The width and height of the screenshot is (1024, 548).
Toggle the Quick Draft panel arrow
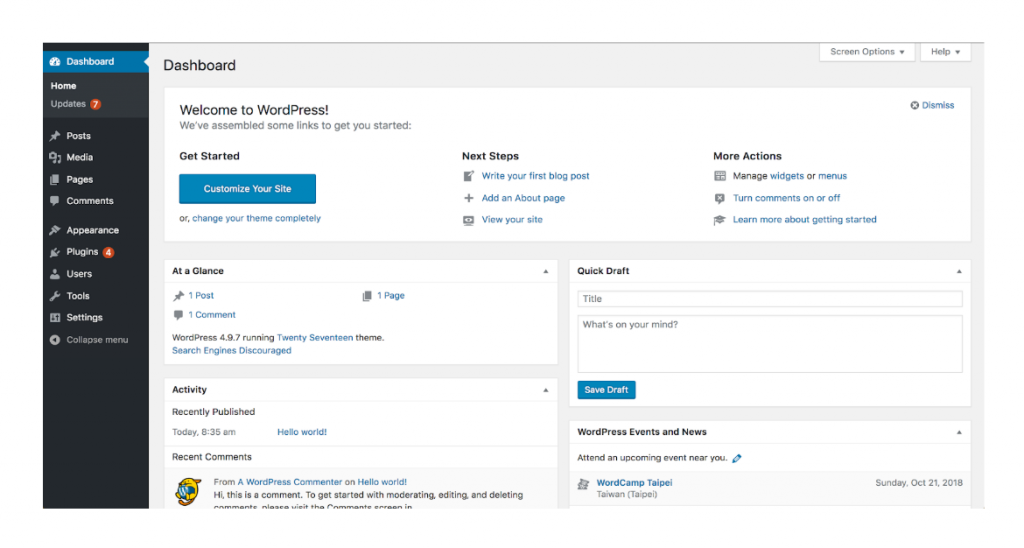(x=958, y=271)
